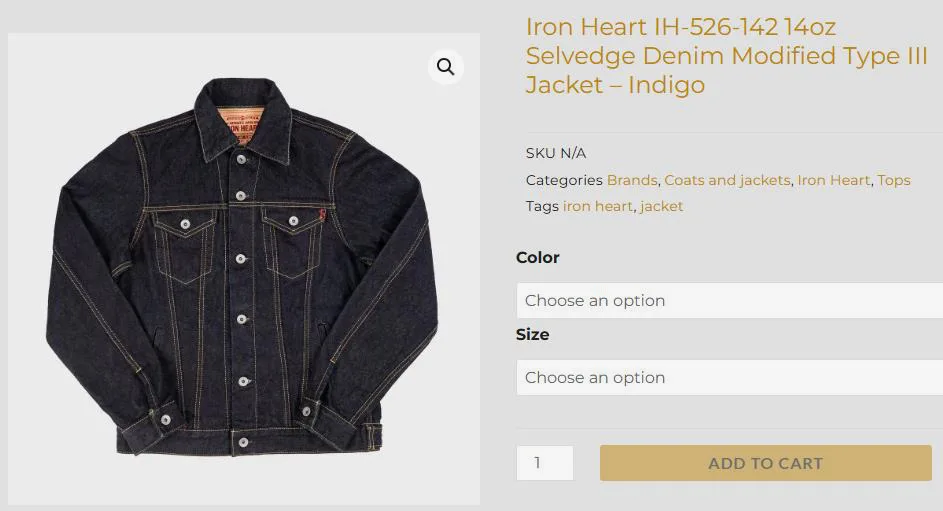Go to Coats and jackets category

[727, 180]
